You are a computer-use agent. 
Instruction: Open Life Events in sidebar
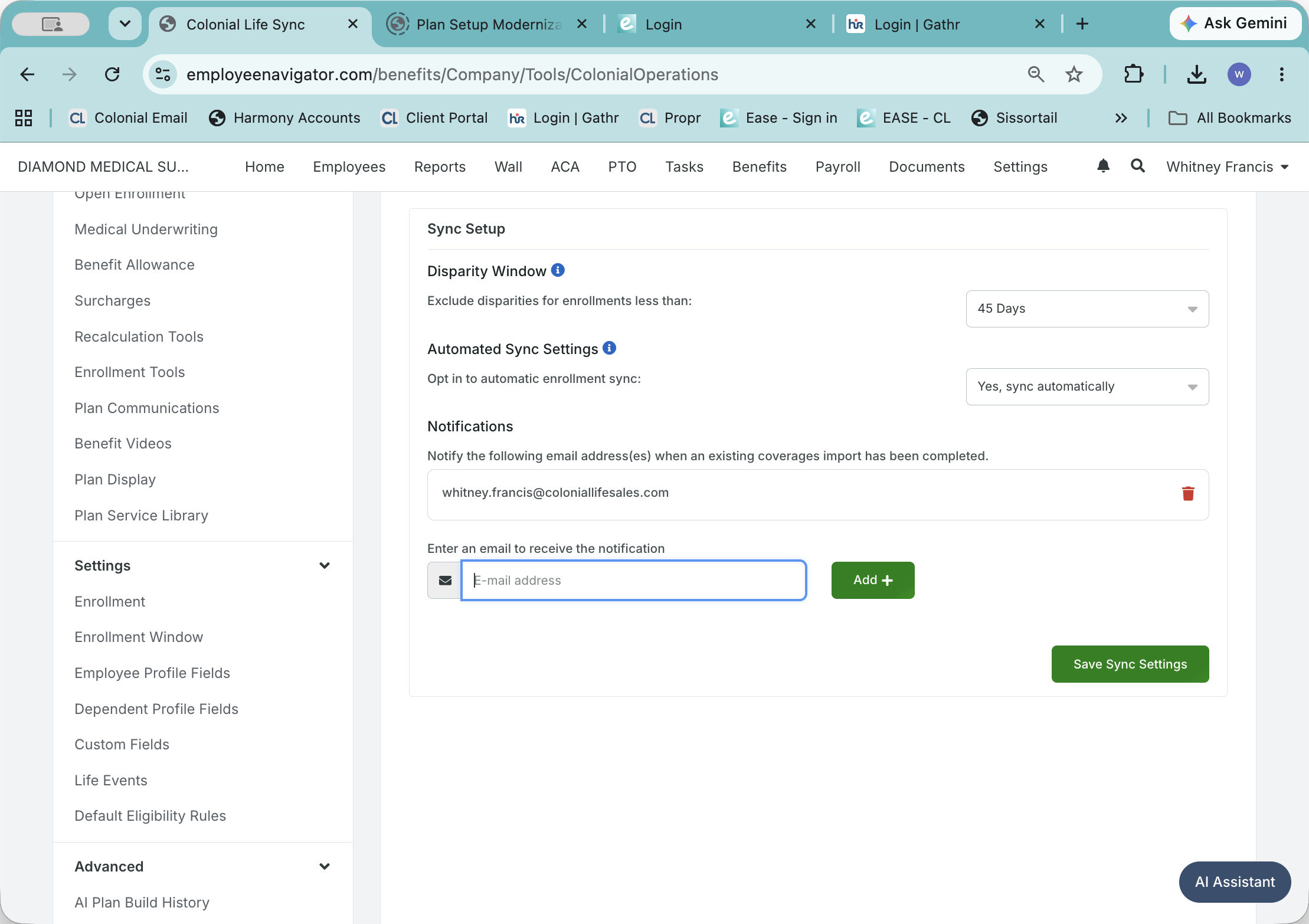[111, 781]
